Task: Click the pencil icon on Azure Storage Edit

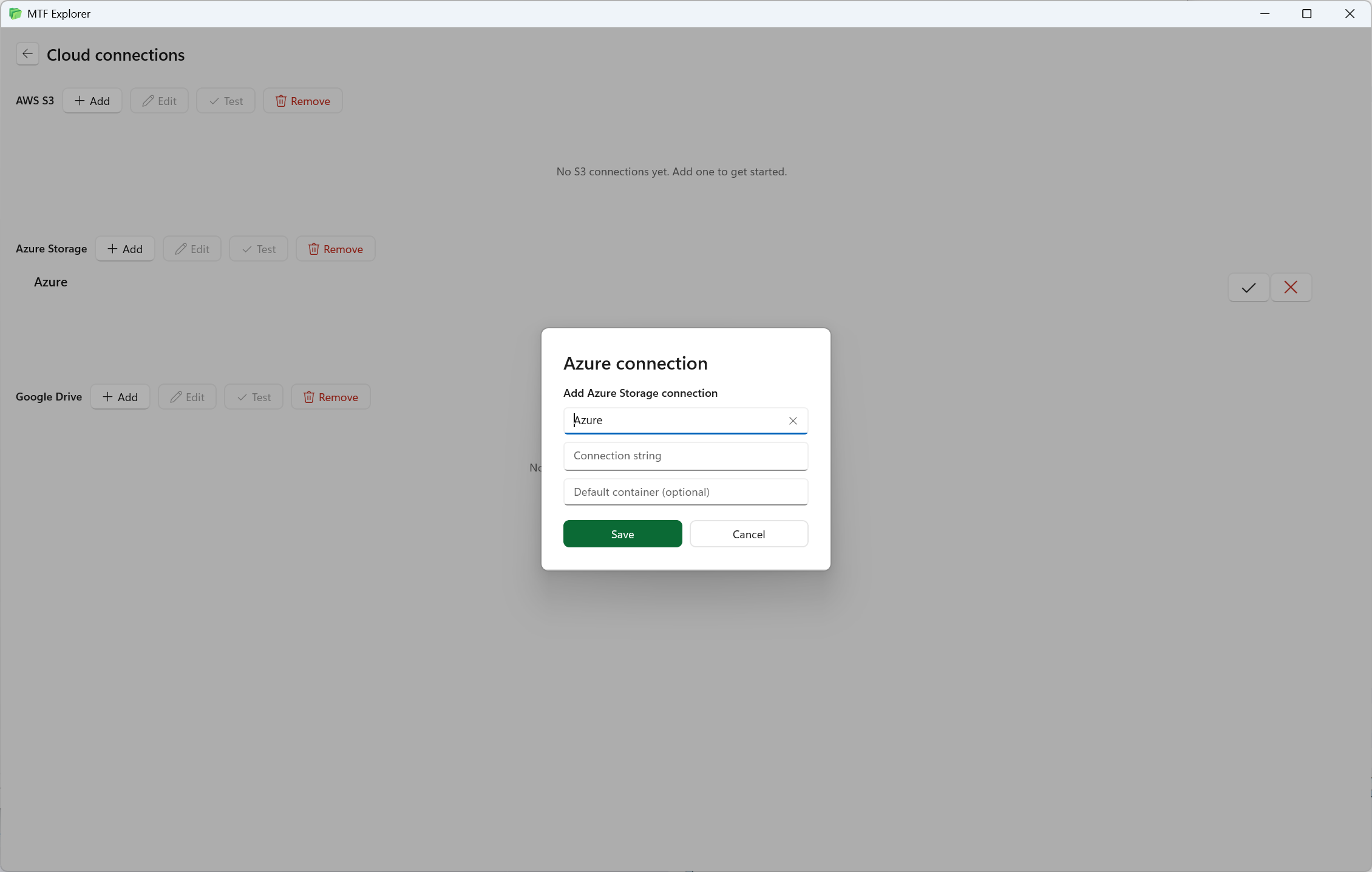Action: [182, 249]
